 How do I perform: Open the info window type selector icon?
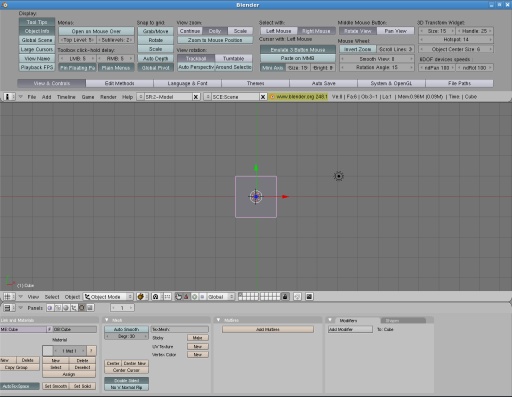(x=9, y=97)
